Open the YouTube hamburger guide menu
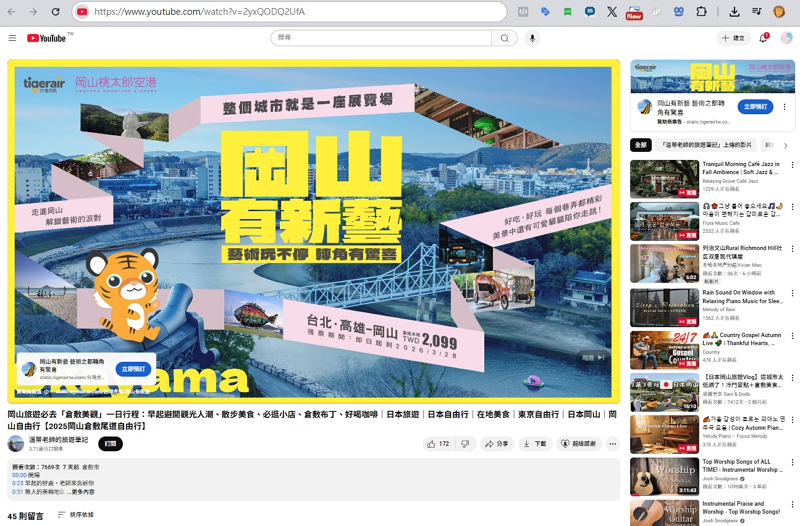Viewport: 800px width, 526px height. 12,38
